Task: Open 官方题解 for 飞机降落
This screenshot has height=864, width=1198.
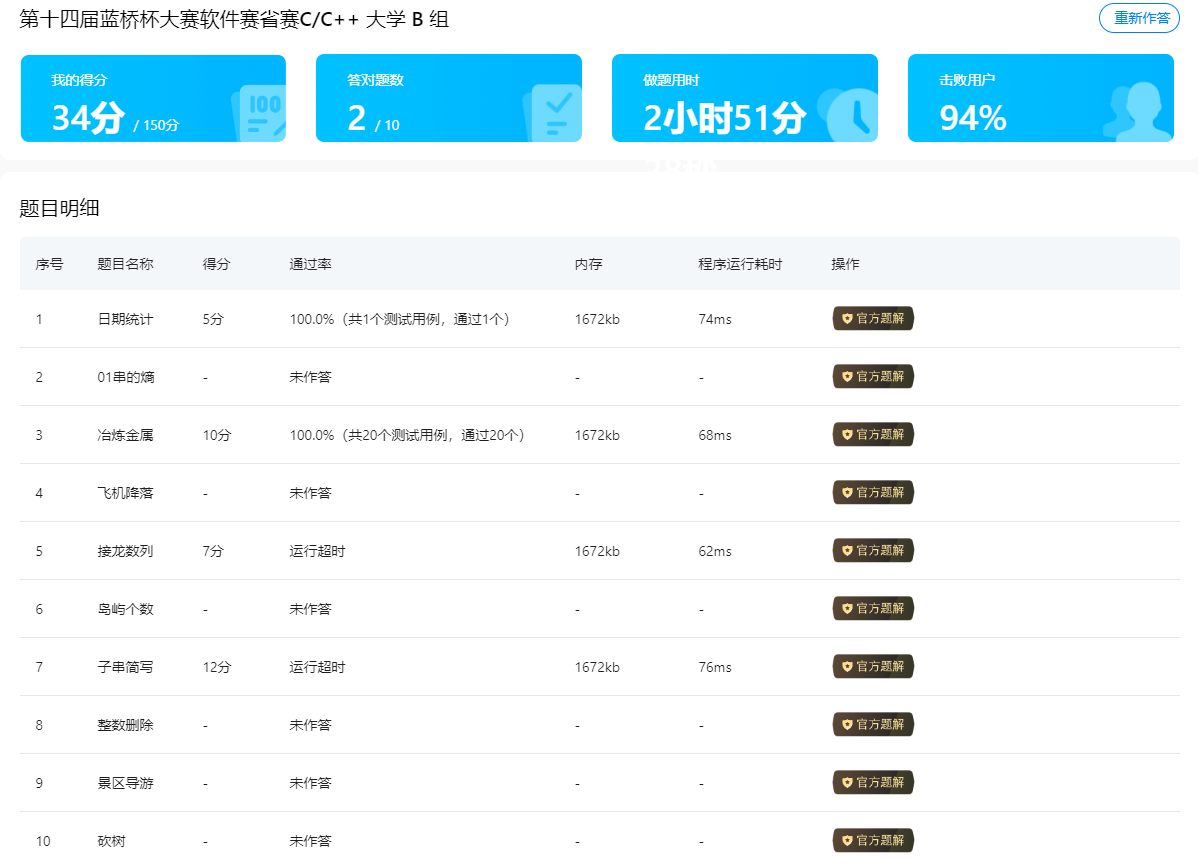Action: [x=873, y=493]
